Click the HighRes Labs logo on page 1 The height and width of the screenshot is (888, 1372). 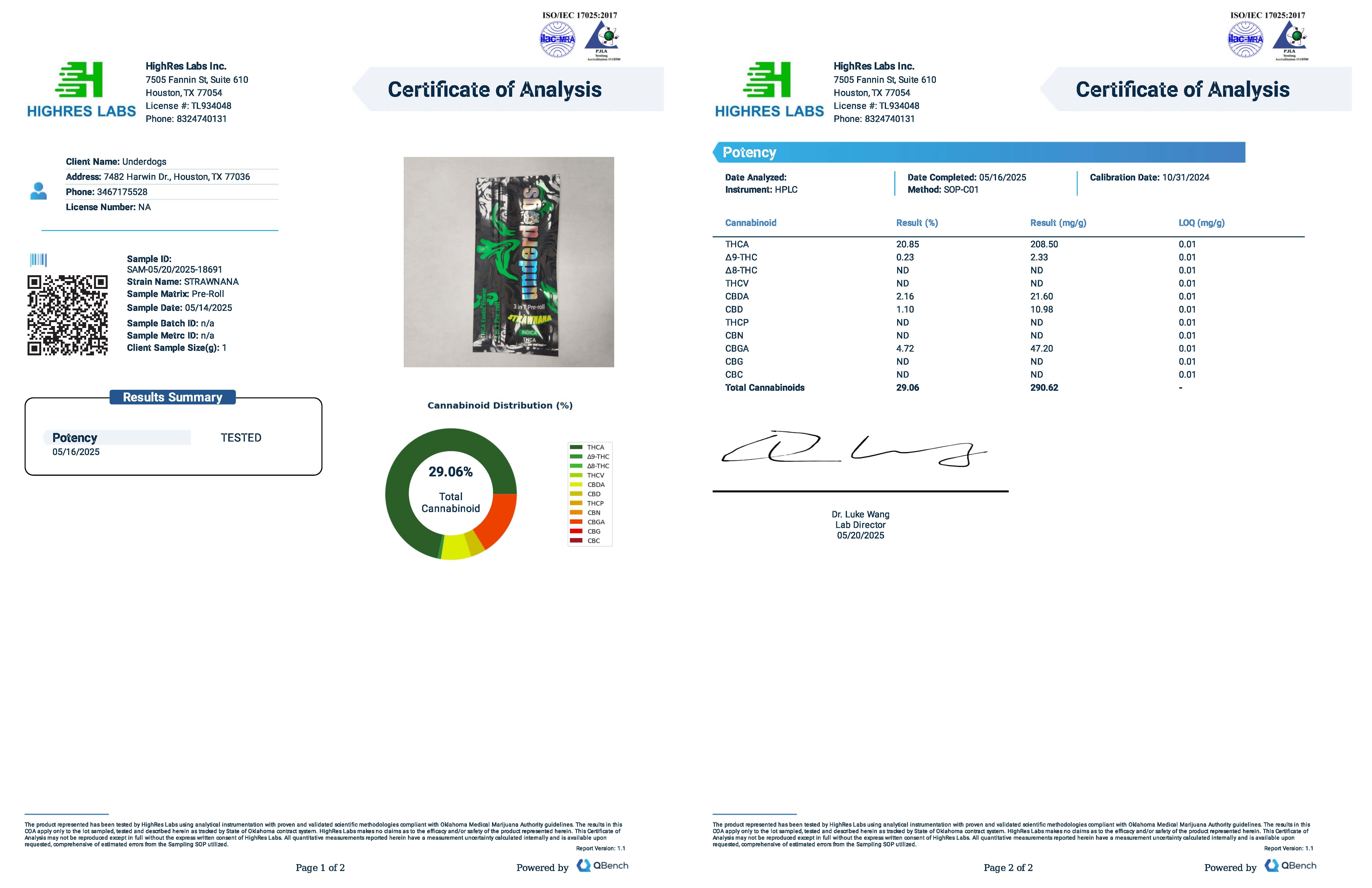(x=81, y=89)
